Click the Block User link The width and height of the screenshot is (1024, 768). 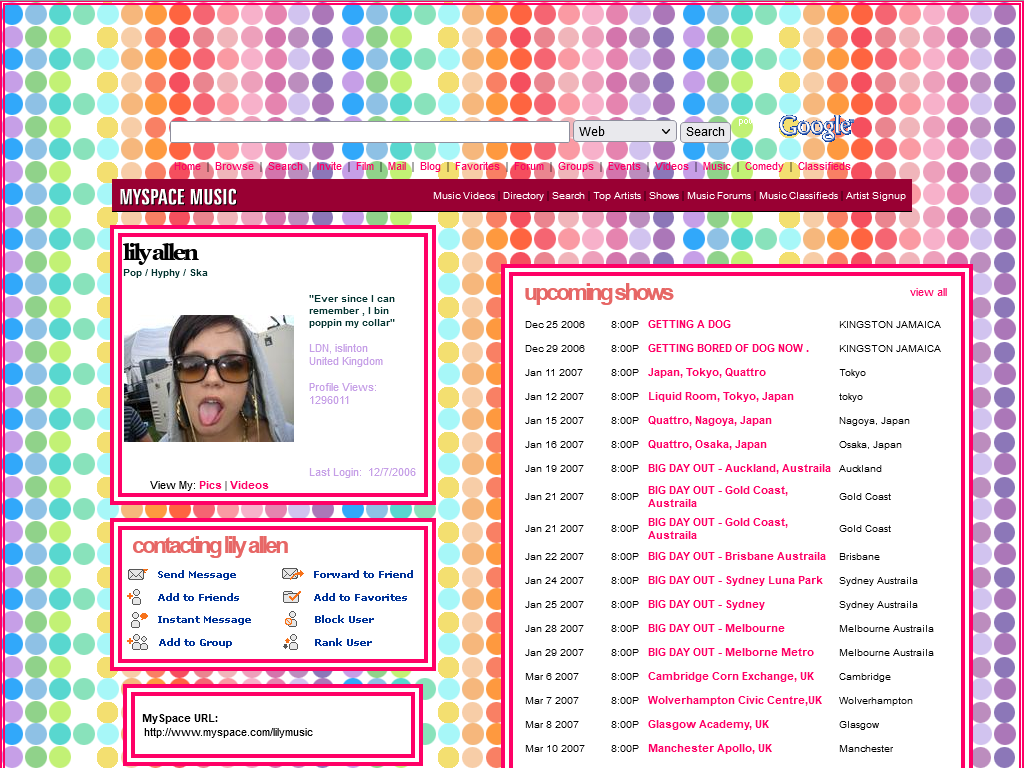[x=344, y=619]
